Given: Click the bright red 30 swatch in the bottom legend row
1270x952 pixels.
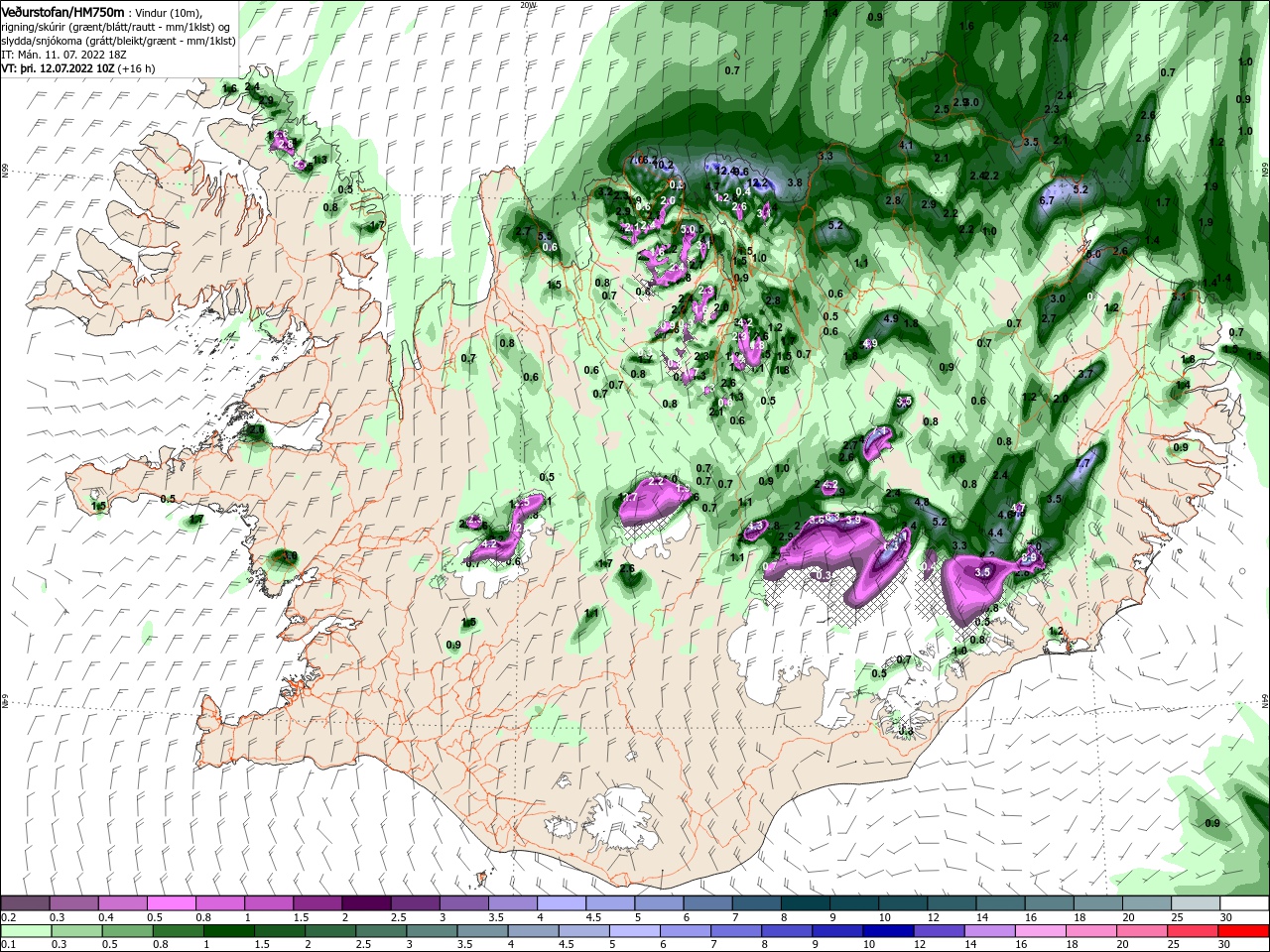Looking at the screenshot, I should [x=1243, y=931].
